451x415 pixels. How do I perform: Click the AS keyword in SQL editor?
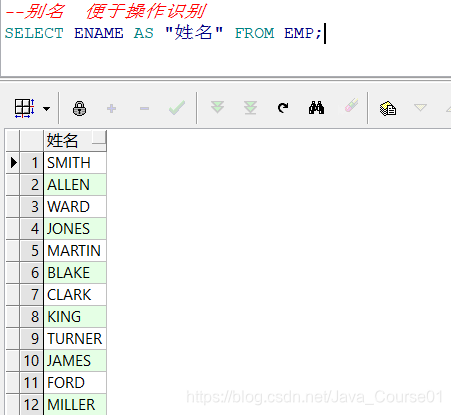tap(144, 33)
